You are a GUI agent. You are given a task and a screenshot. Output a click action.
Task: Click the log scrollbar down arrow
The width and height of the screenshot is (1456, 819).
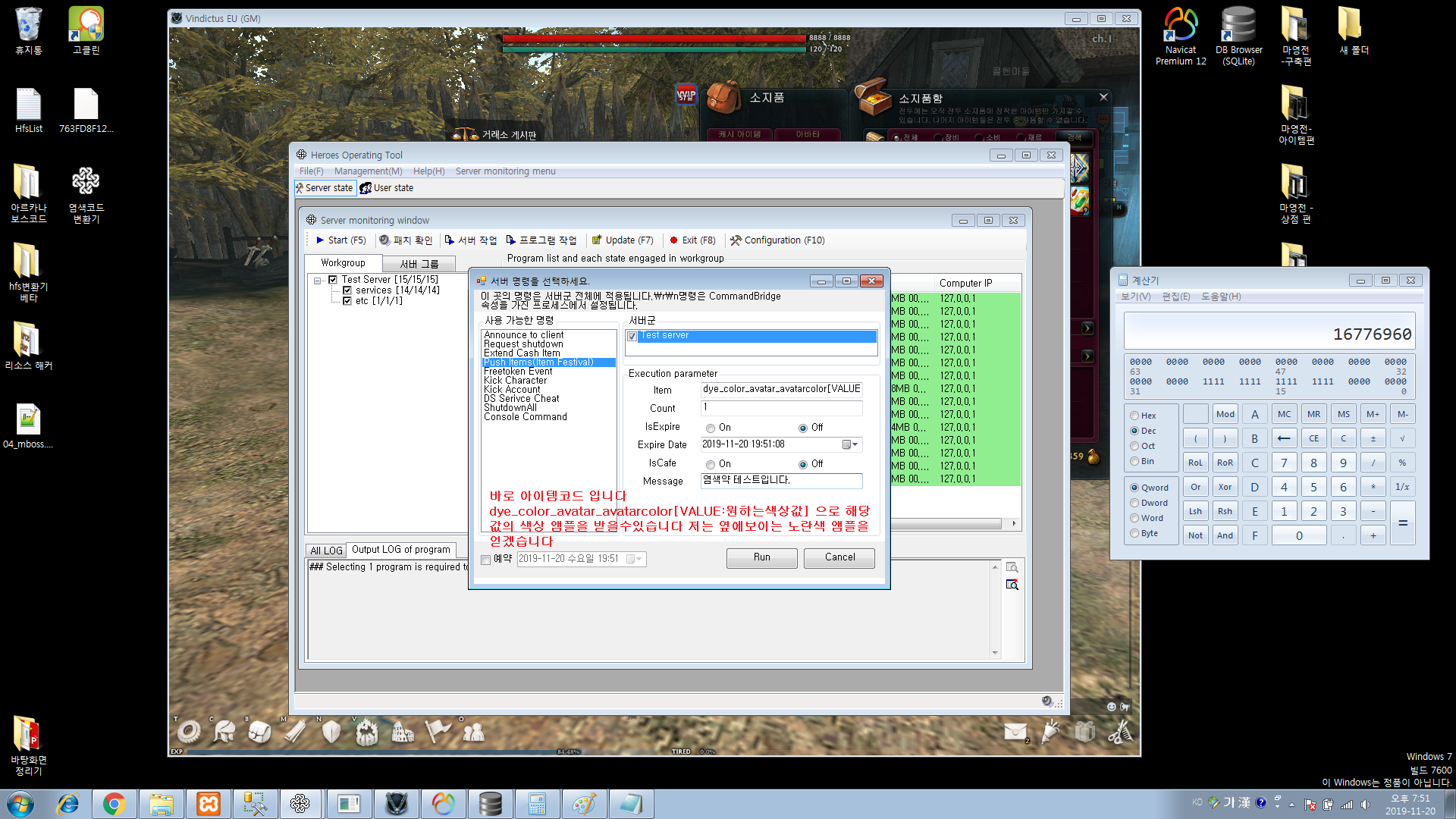995,653
